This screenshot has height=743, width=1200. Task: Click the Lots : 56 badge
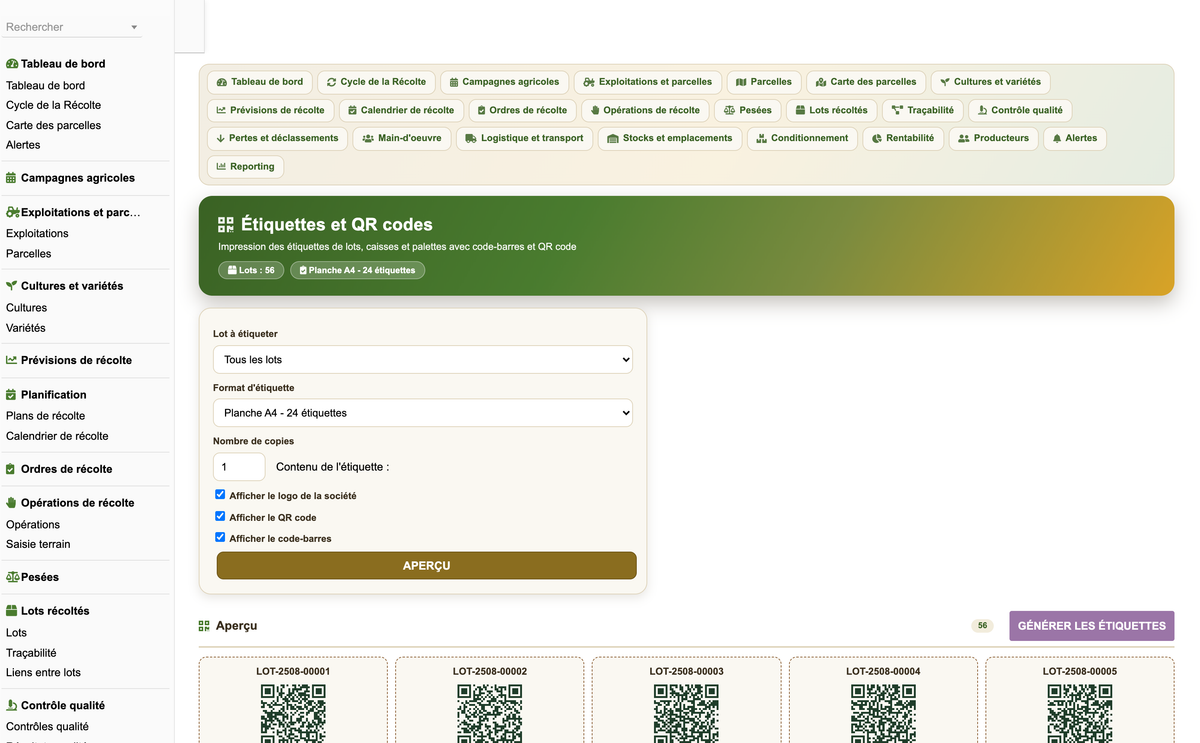251,270
